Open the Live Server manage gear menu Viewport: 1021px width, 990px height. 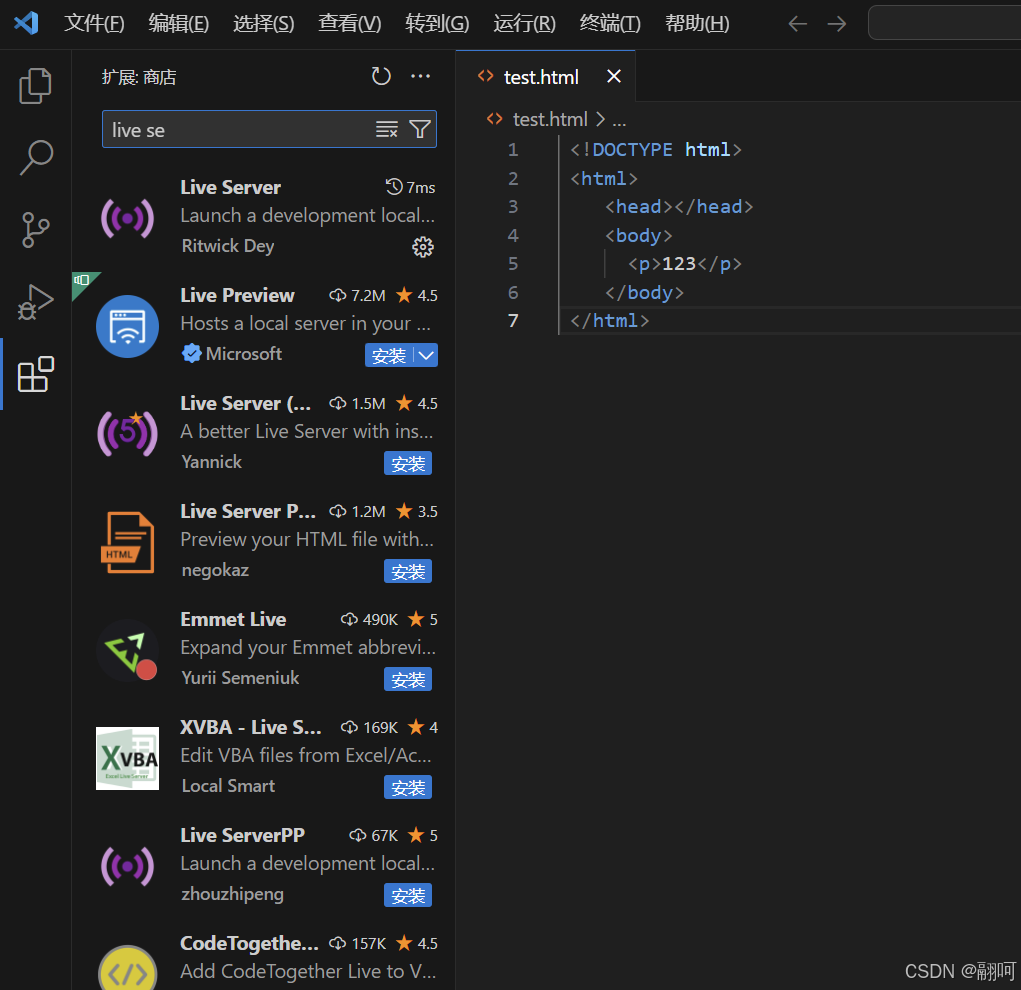[423, 247]
